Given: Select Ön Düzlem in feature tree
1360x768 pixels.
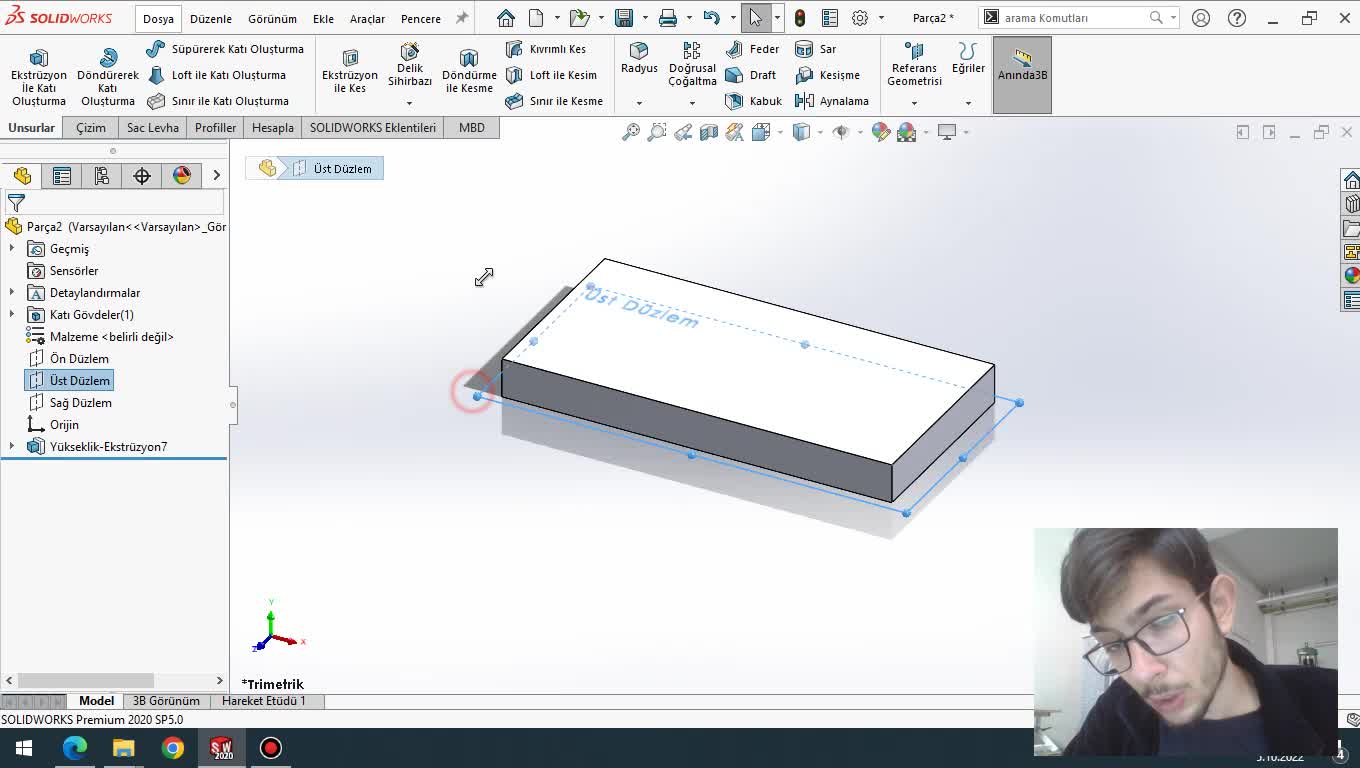Looking at the screenshot, I should (79, 358).
